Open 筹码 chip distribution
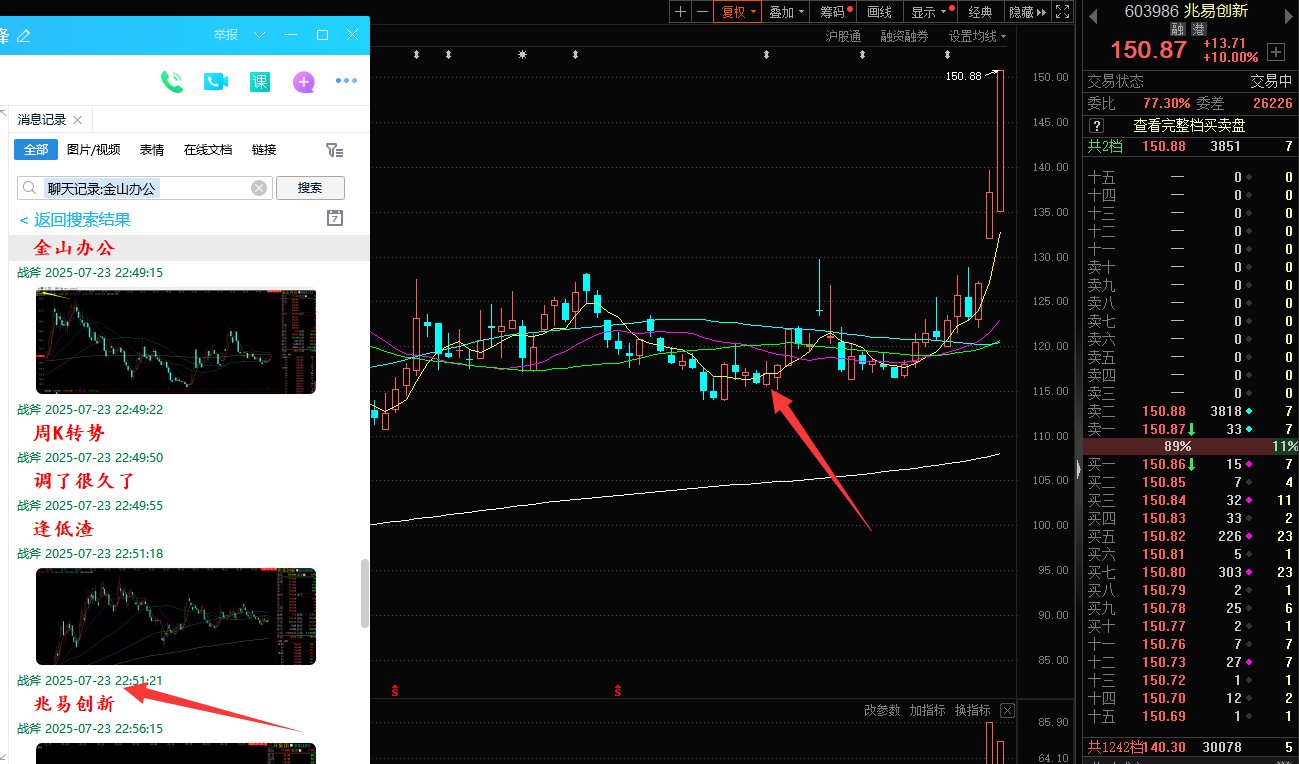Image resolution: width=1299 pixels, height=764 pixels. pyautogui.click(x=835, y=12)
